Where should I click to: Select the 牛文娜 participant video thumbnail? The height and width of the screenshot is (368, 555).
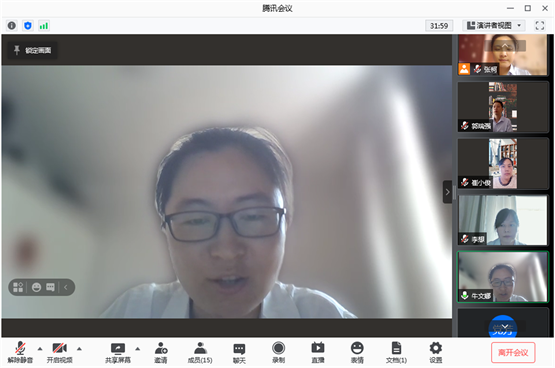[503, 277]
